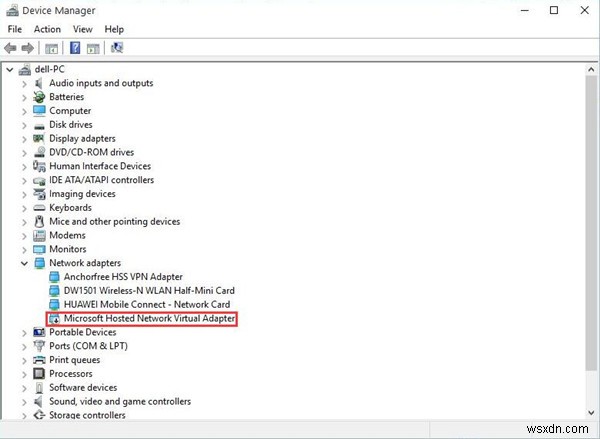Select the Imaging devices label
The width and height of the screenshot is (600, 439).
pos(82,194)
